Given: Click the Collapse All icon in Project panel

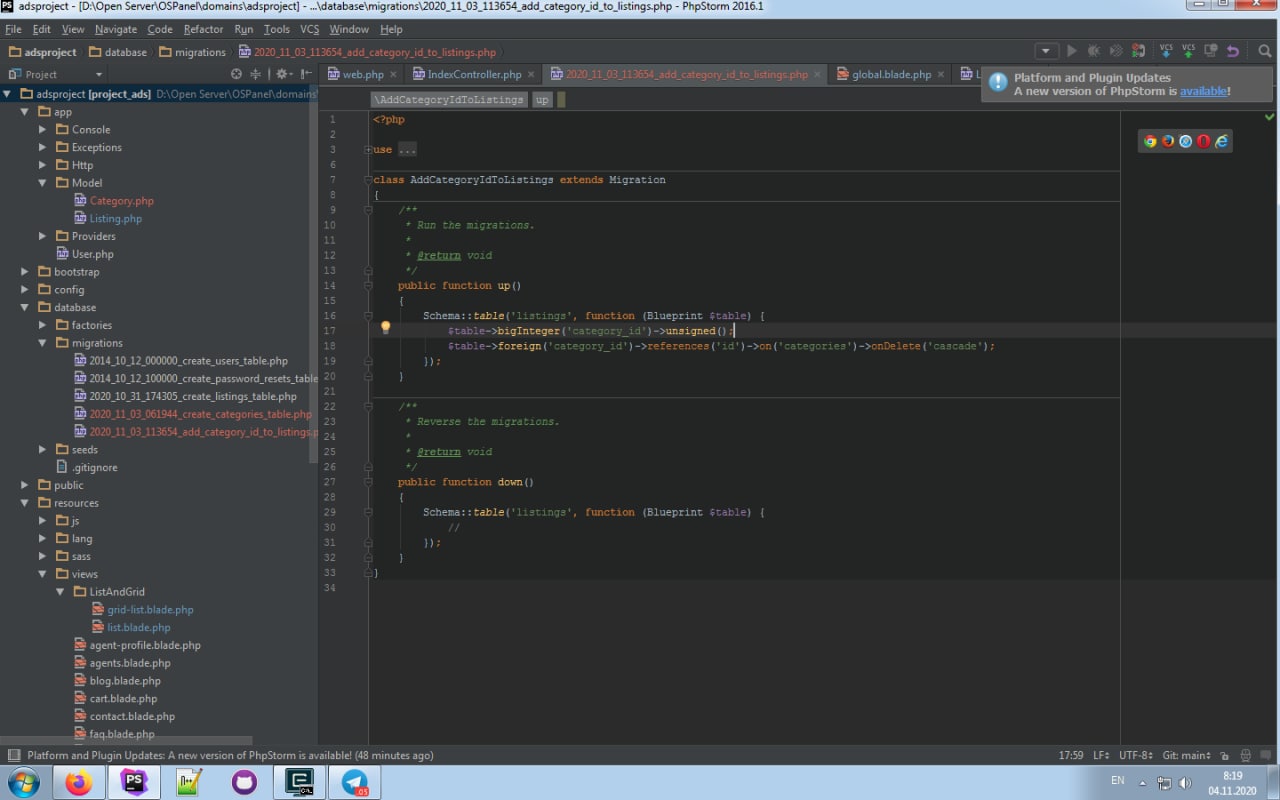Looking at the screenshot, I should pos(256,74).
